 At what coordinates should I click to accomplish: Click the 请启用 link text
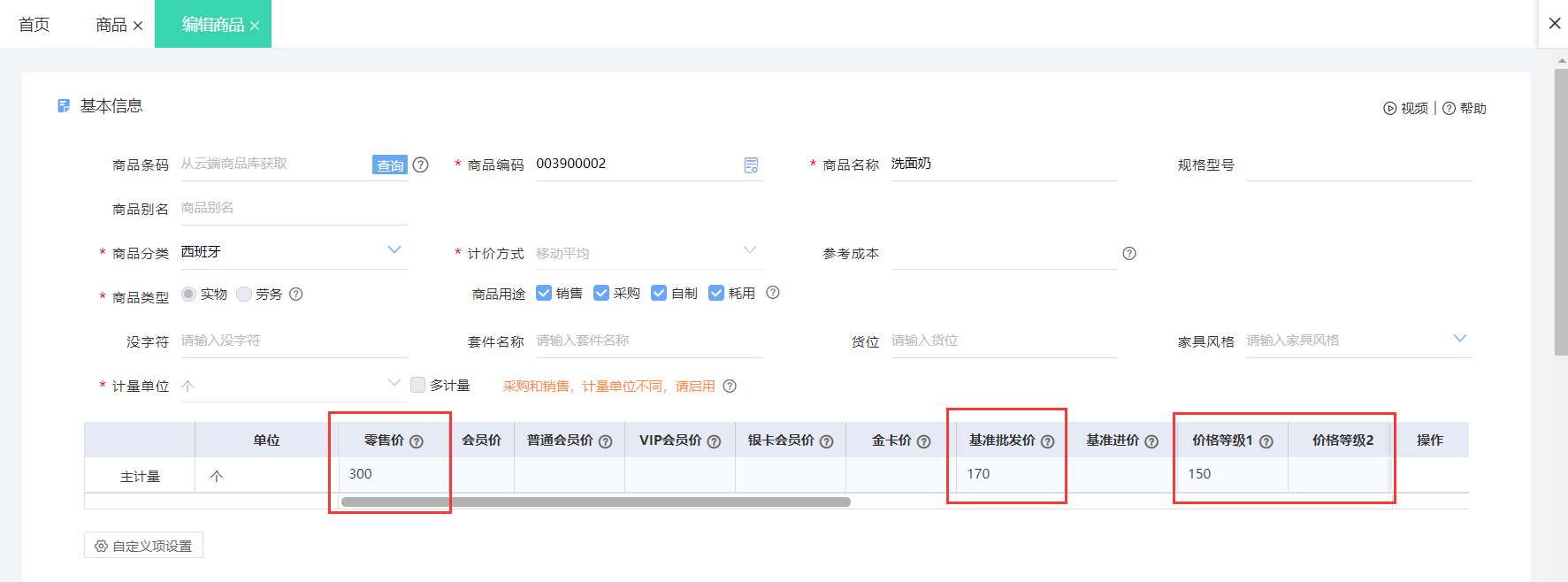[695, 386]
